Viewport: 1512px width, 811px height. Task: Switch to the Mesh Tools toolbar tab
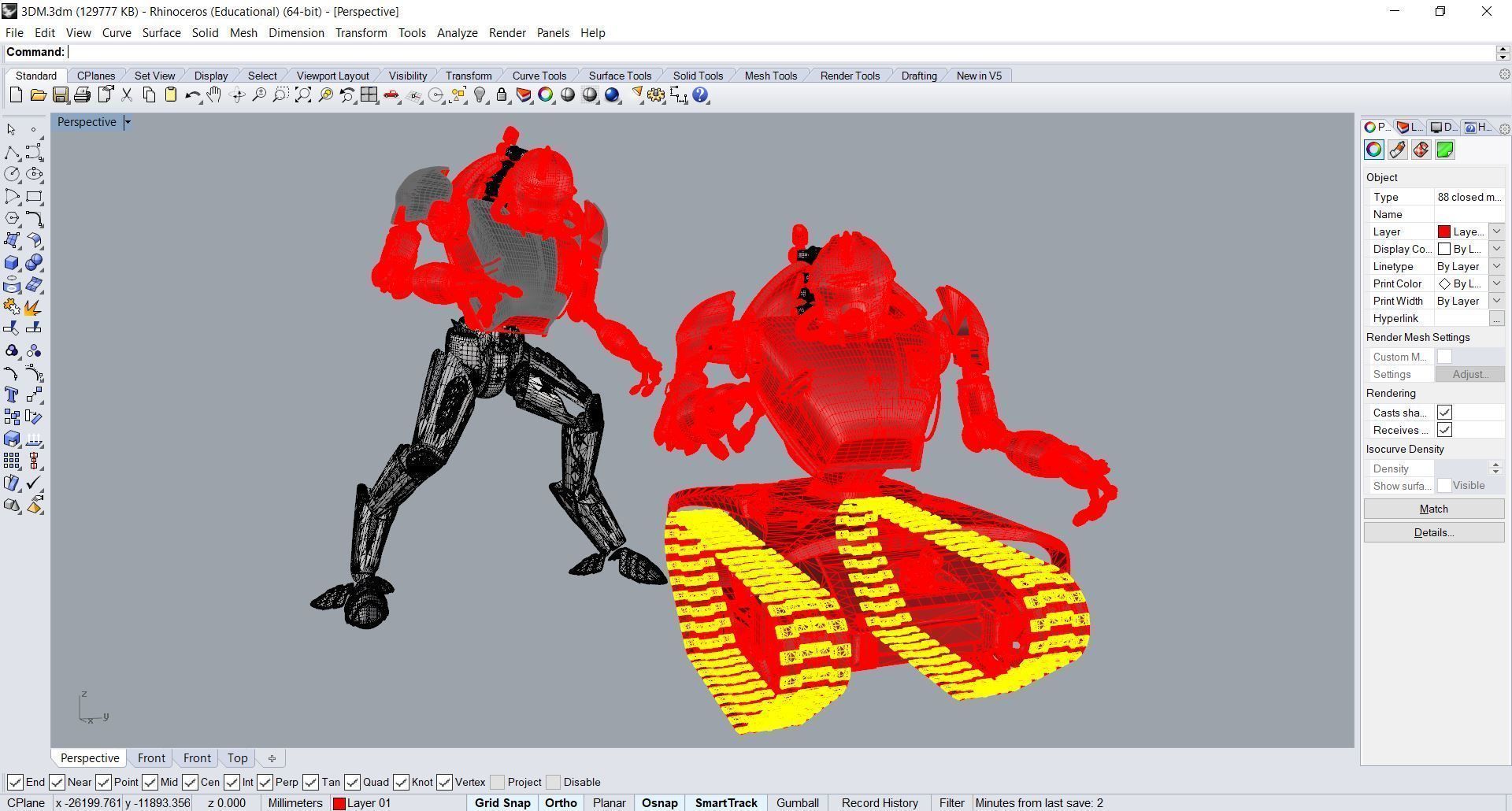[x=770, y=76]
